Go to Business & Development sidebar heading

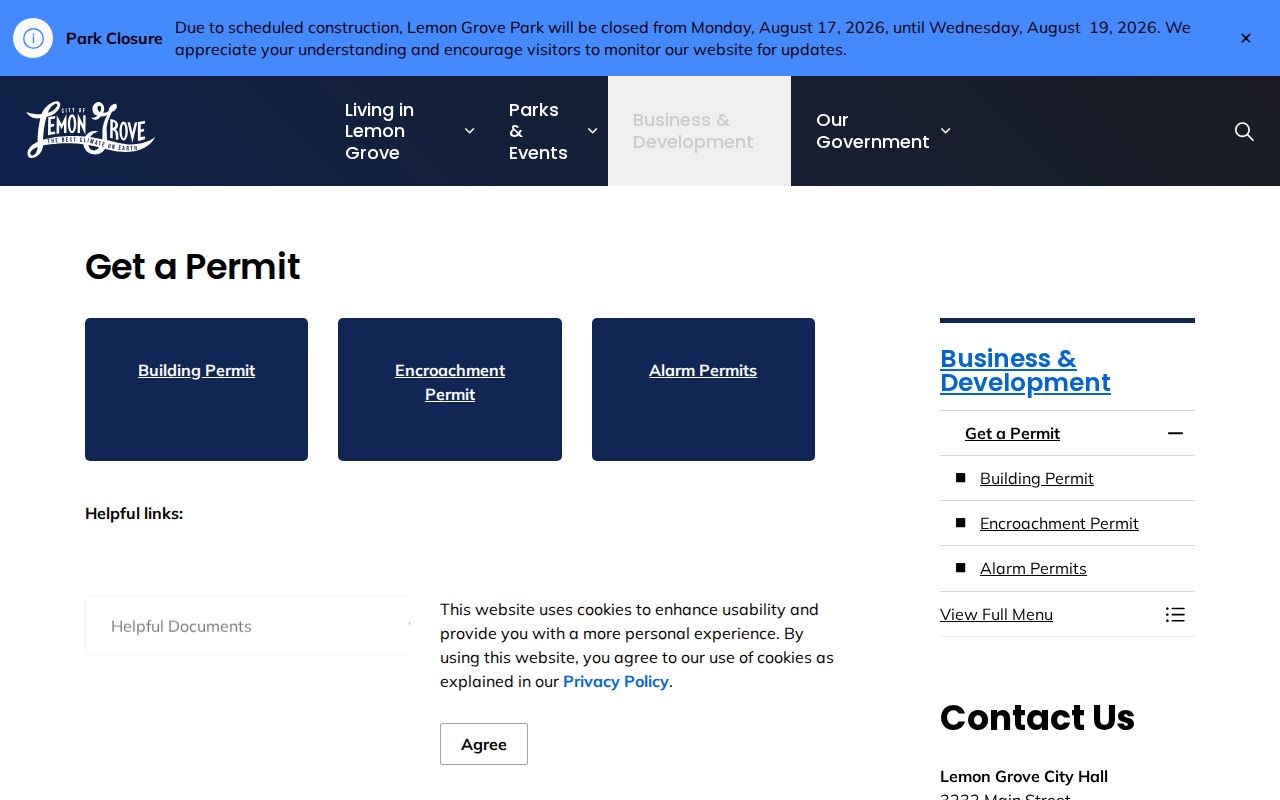1025,370
